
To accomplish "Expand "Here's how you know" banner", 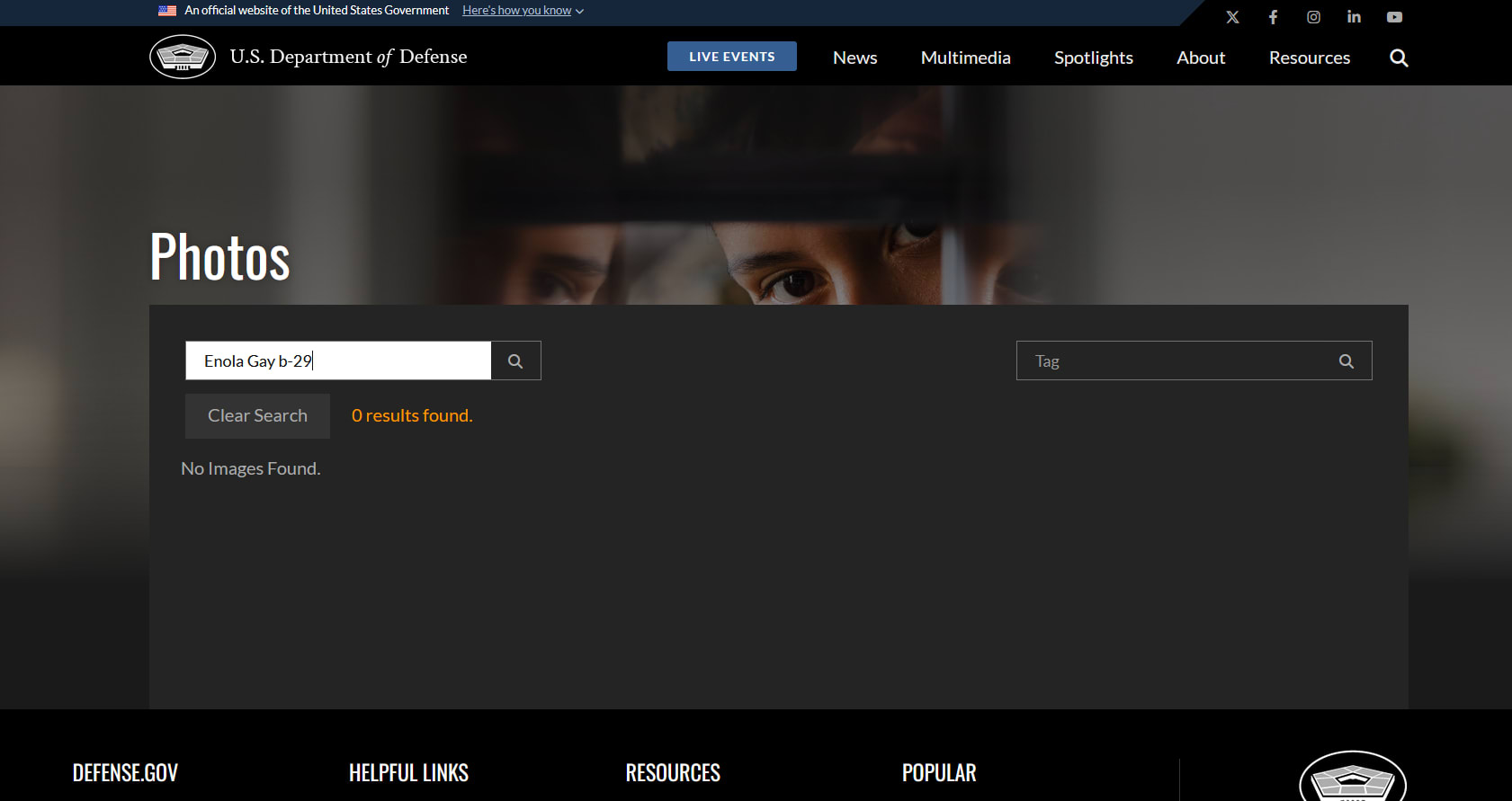I will [x=523, y=11].
